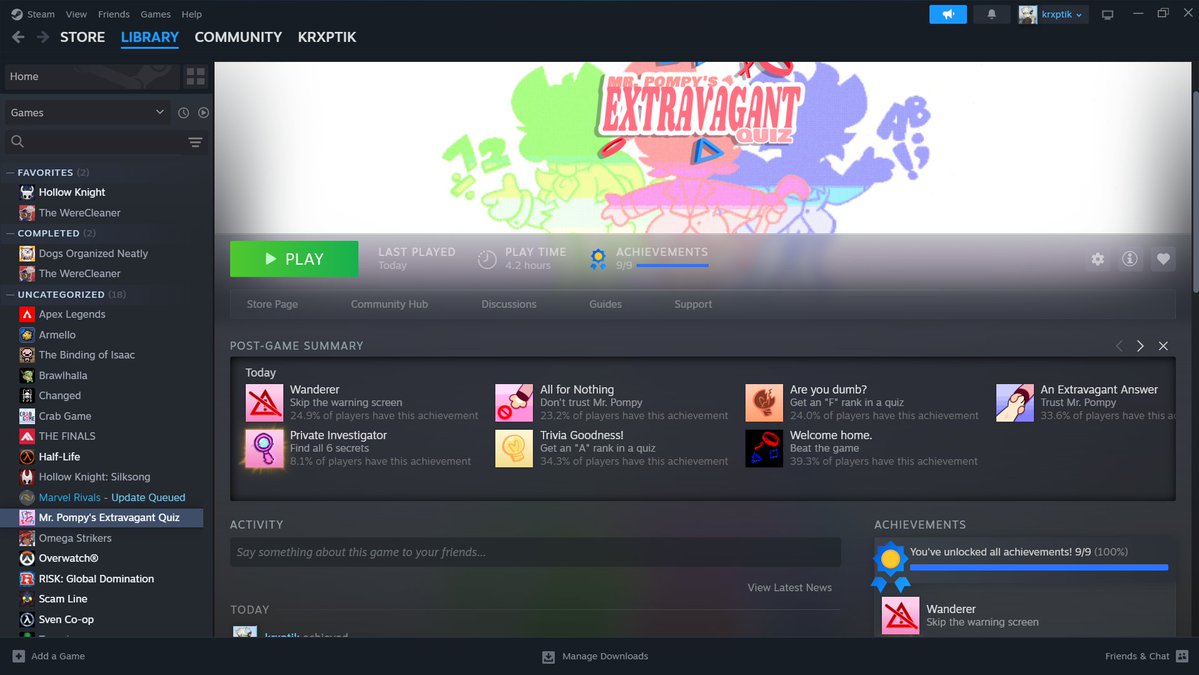Click the 100% achievements progress bar in panel
The image size is (1199, 675).
(1038, 567)
